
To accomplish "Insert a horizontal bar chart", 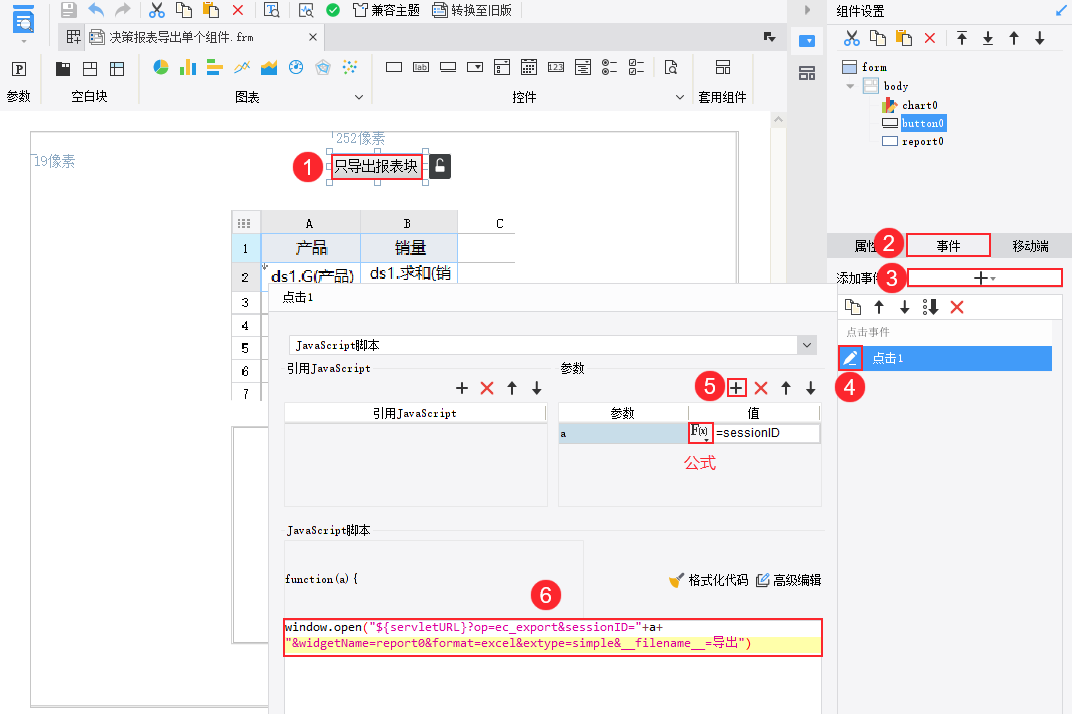I will click(x=215, y=67).
